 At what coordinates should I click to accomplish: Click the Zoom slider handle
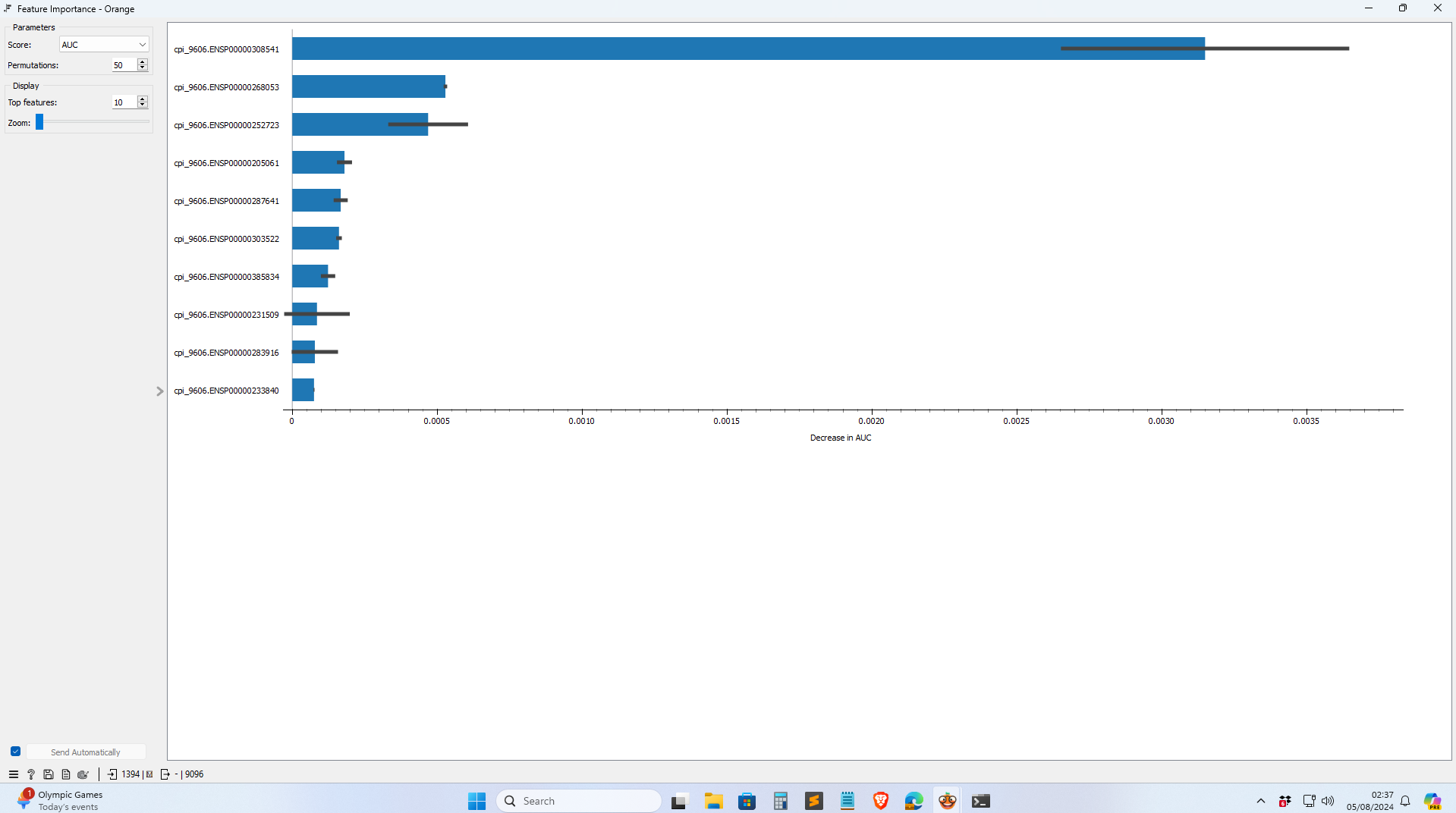(39, 122)
